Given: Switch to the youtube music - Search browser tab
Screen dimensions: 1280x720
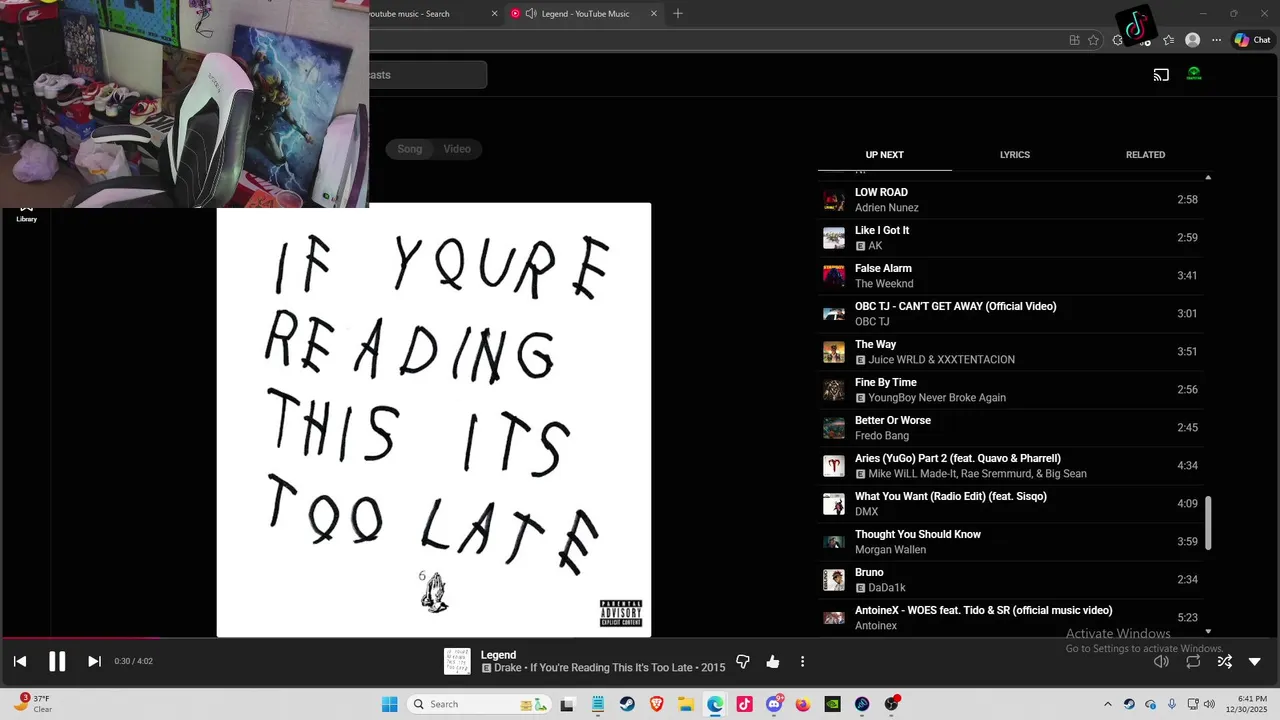Looking at the screenshot, I should [x=410, y=14].
